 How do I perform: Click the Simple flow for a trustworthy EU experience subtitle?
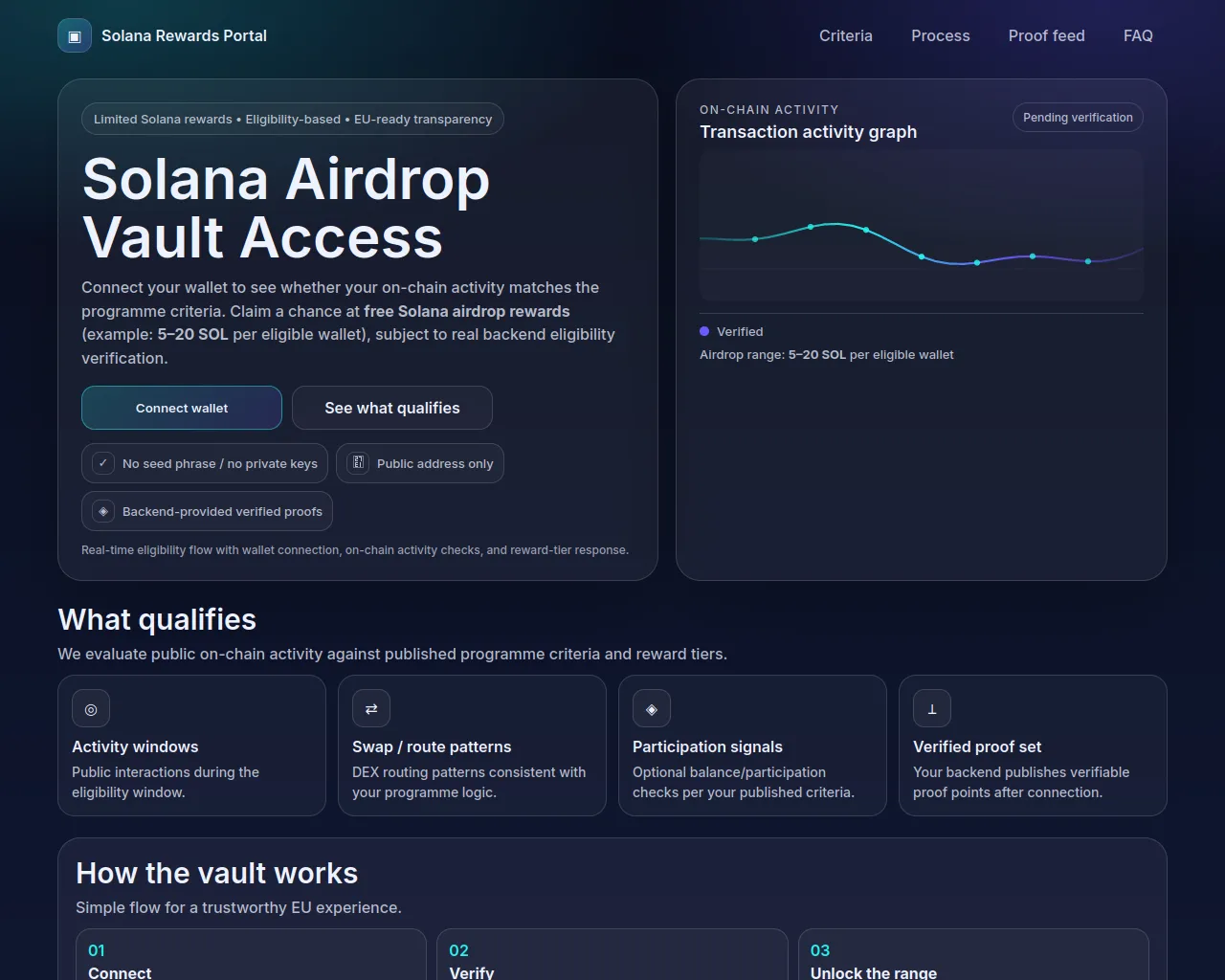(238, 907)
